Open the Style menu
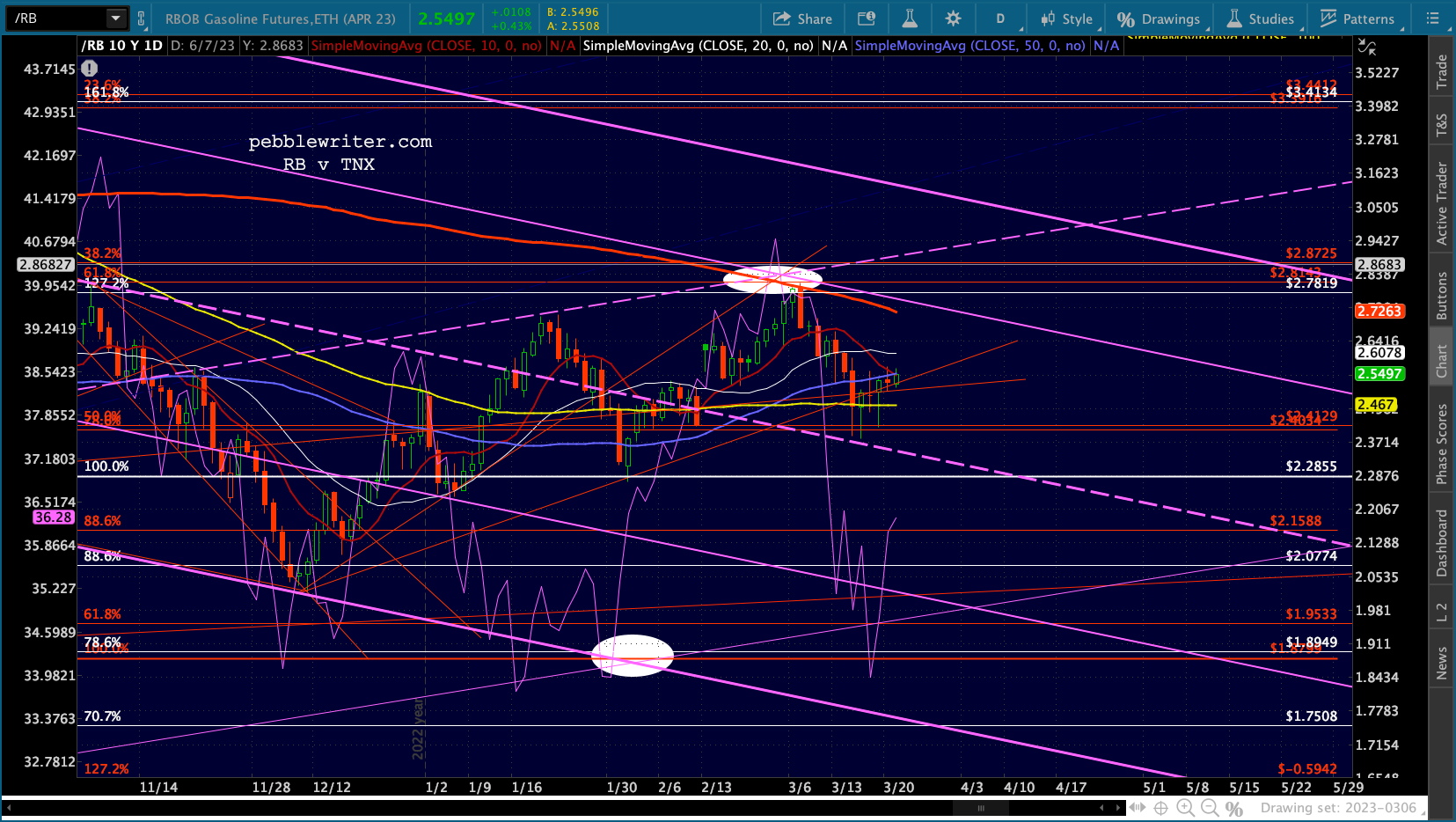Viewport: 1456px width, 822px height. coord(1066,18)
